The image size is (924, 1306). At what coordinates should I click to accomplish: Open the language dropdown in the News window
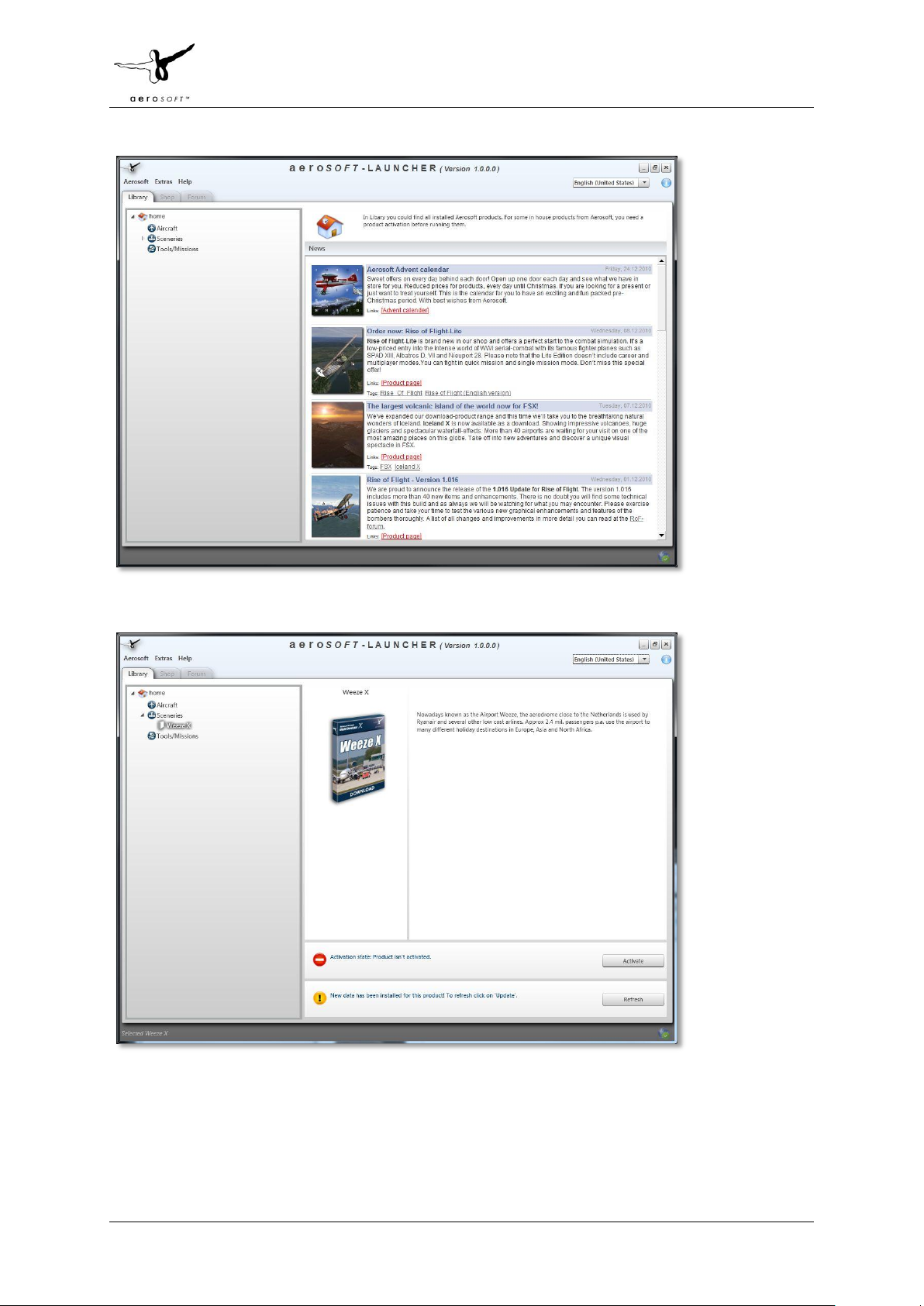pos(644,183)
